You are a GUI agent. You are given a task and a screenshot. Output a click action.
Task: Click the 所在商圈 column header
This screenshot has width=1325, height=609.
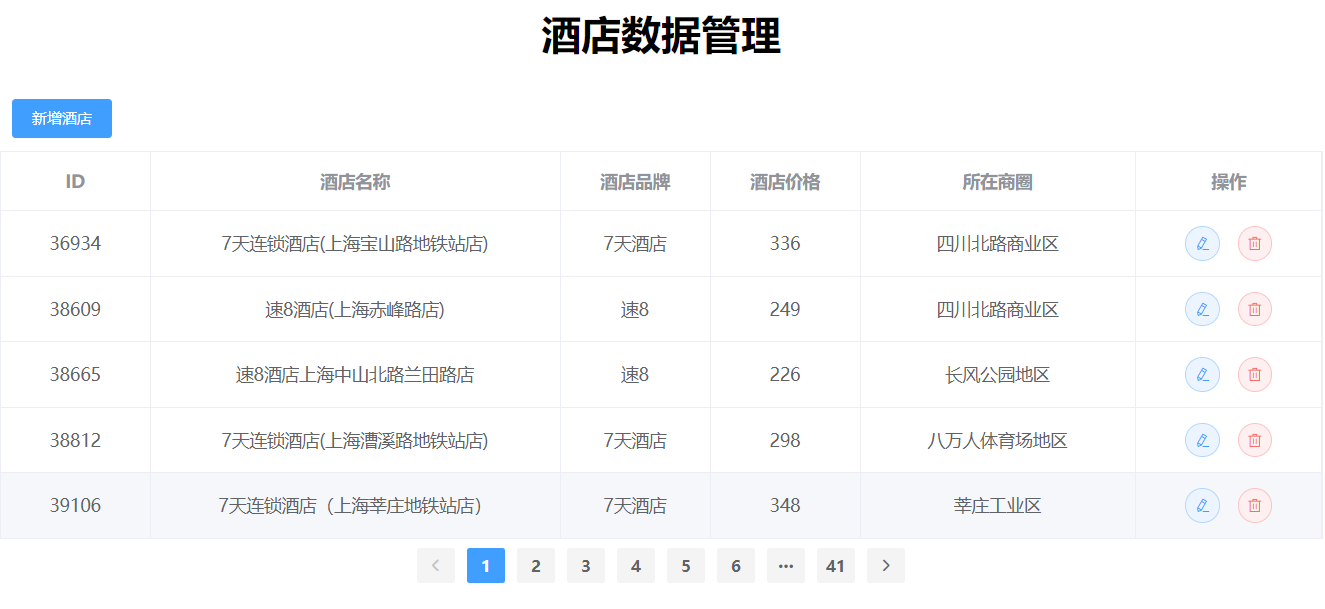click(998, 182)
